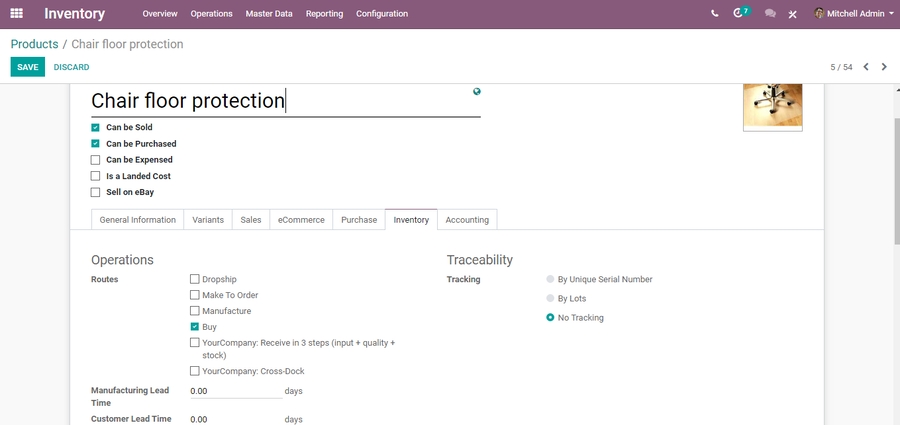Click the globe translate icon beside name
This screenshot has width=900, height=425.
point(477,92)
